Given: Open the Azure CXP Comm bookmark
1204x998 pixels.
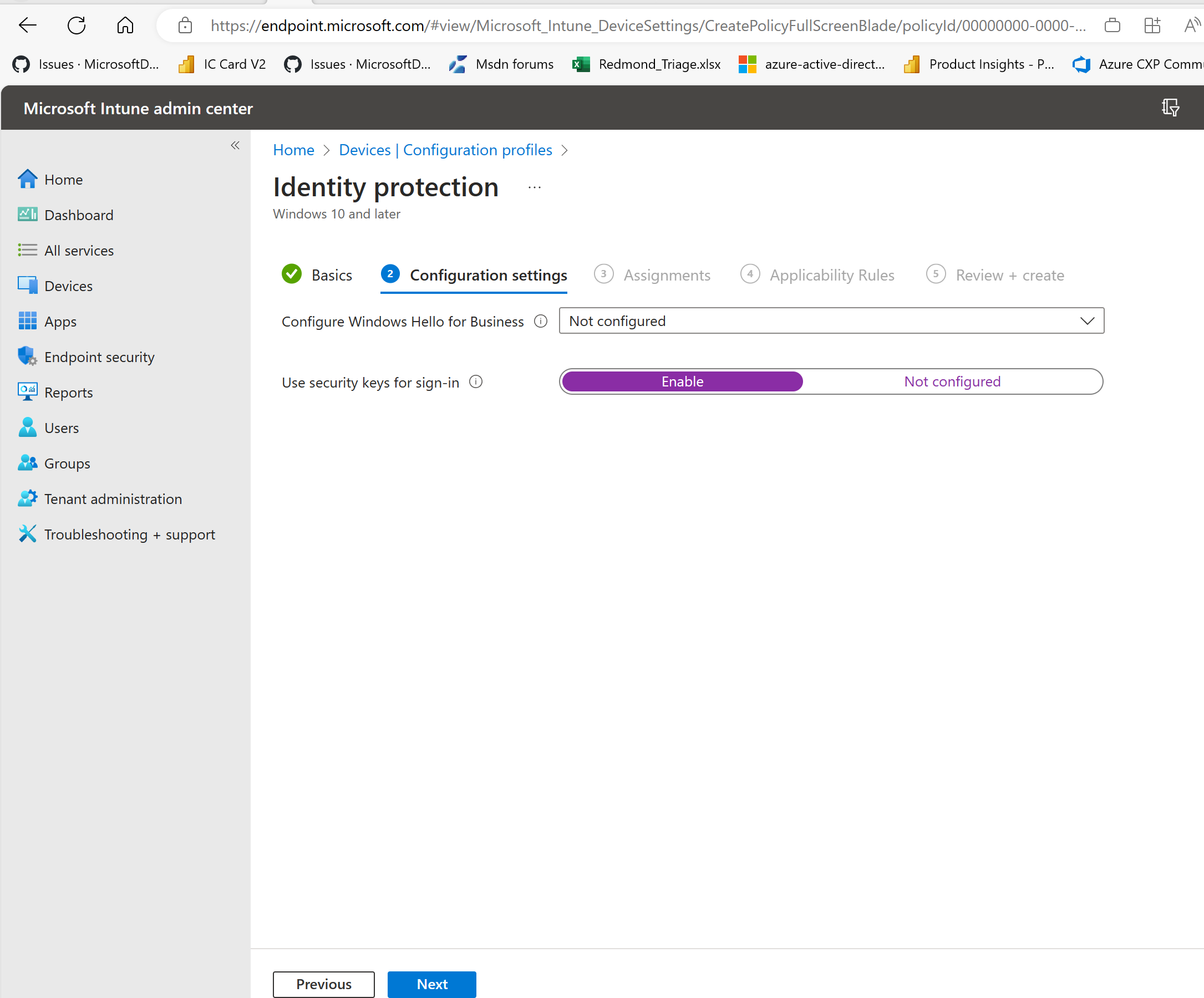Looking at the screenshot, I should [x=1138, y=64].
